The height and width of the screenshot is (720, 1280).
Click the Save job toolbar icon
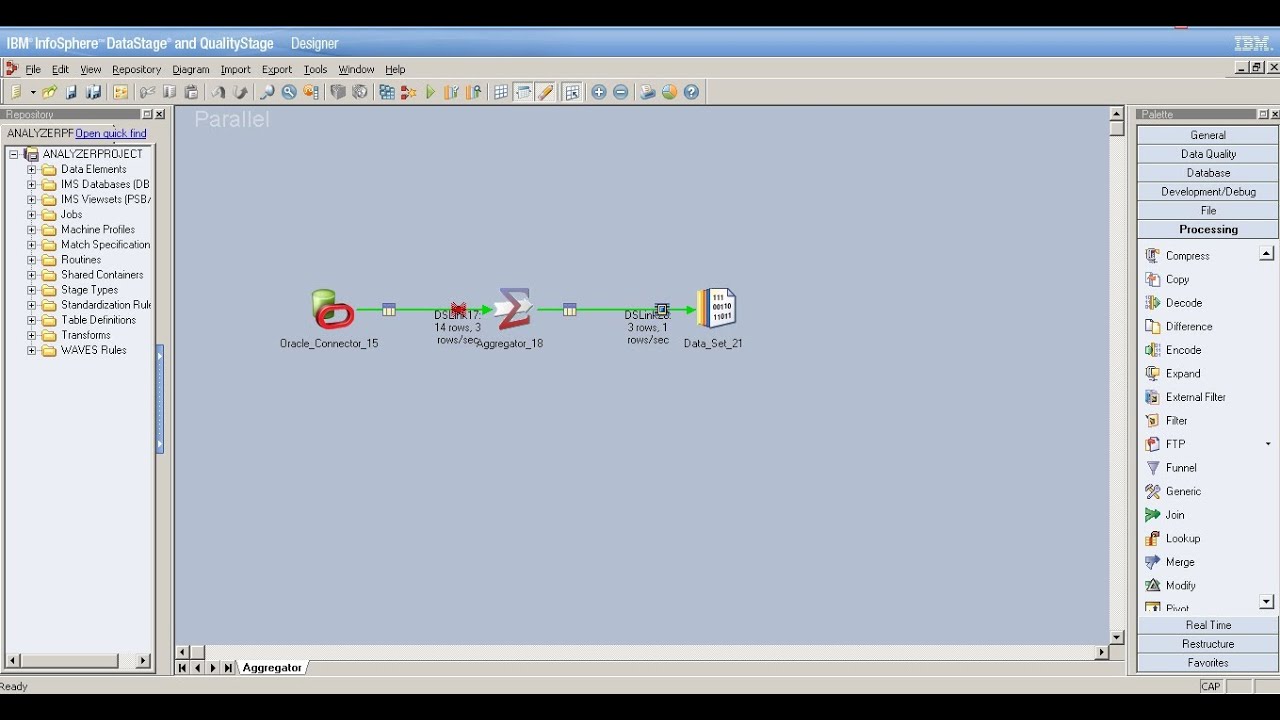point(71,92)
